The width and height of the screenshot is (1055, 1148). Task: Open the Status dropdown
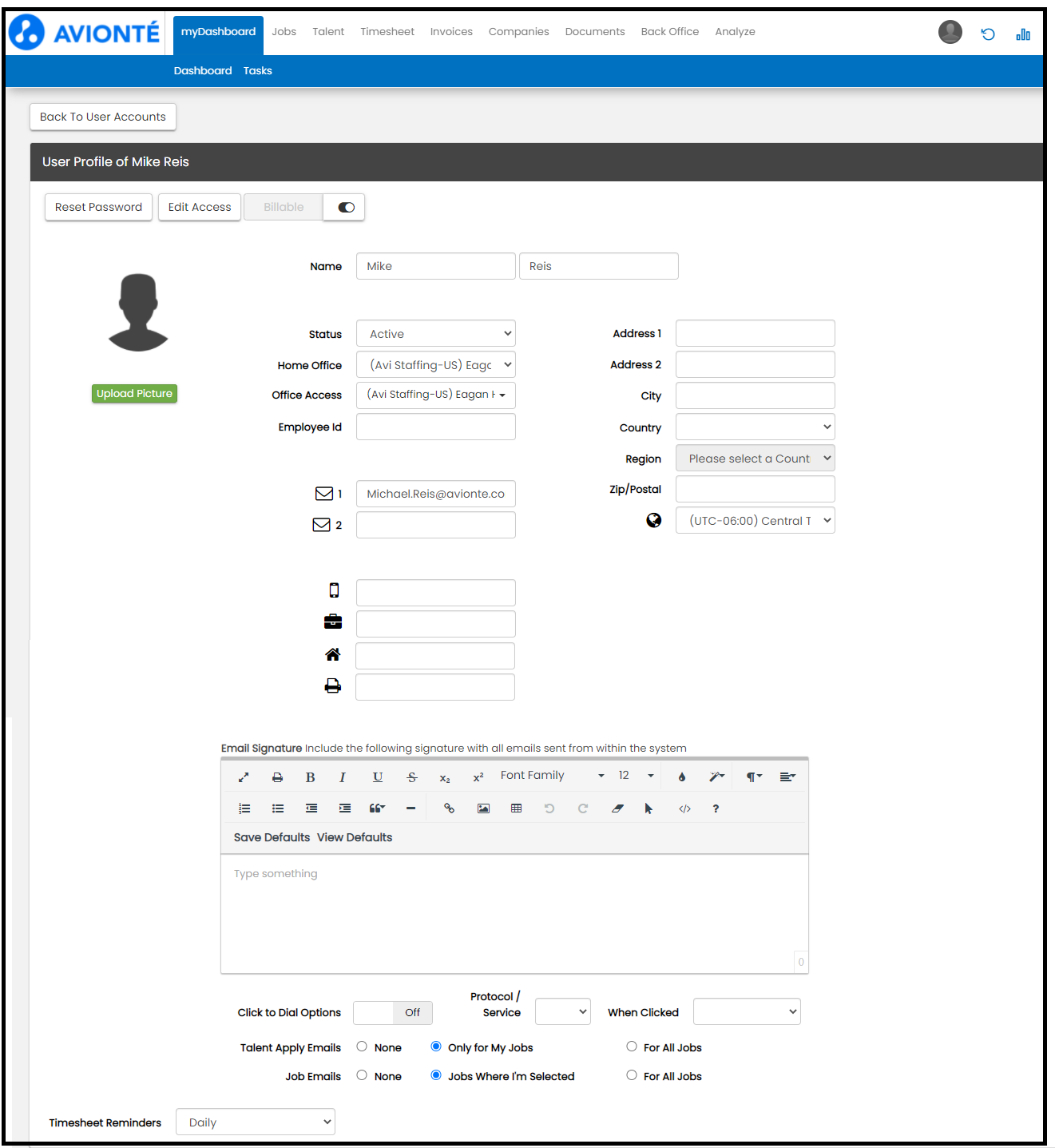pyautogui.click(x=436, y=334)
